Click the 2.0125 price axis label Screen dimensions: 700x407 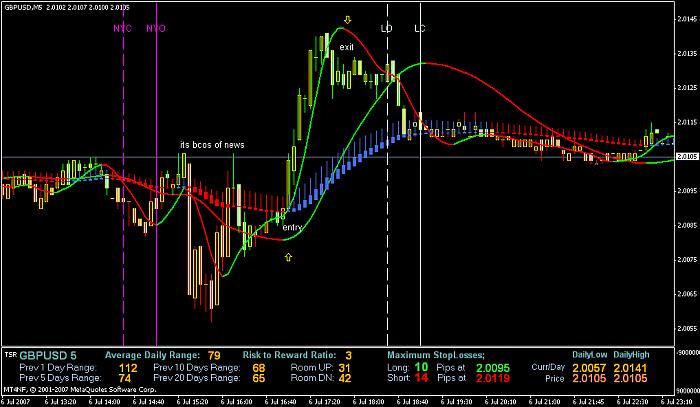point(688,88)
